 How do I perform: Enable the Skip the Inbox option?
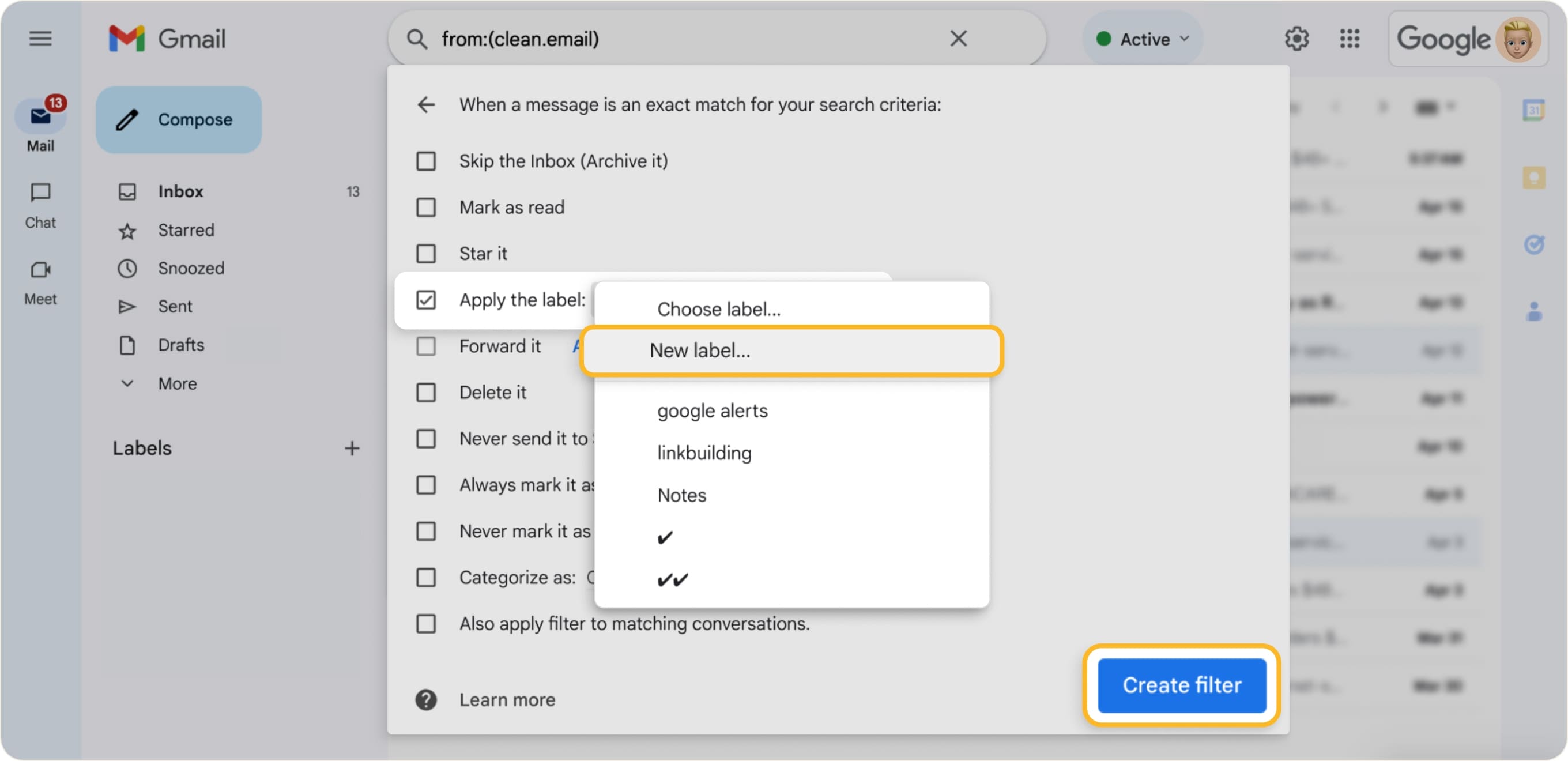(x=425, y=161)
